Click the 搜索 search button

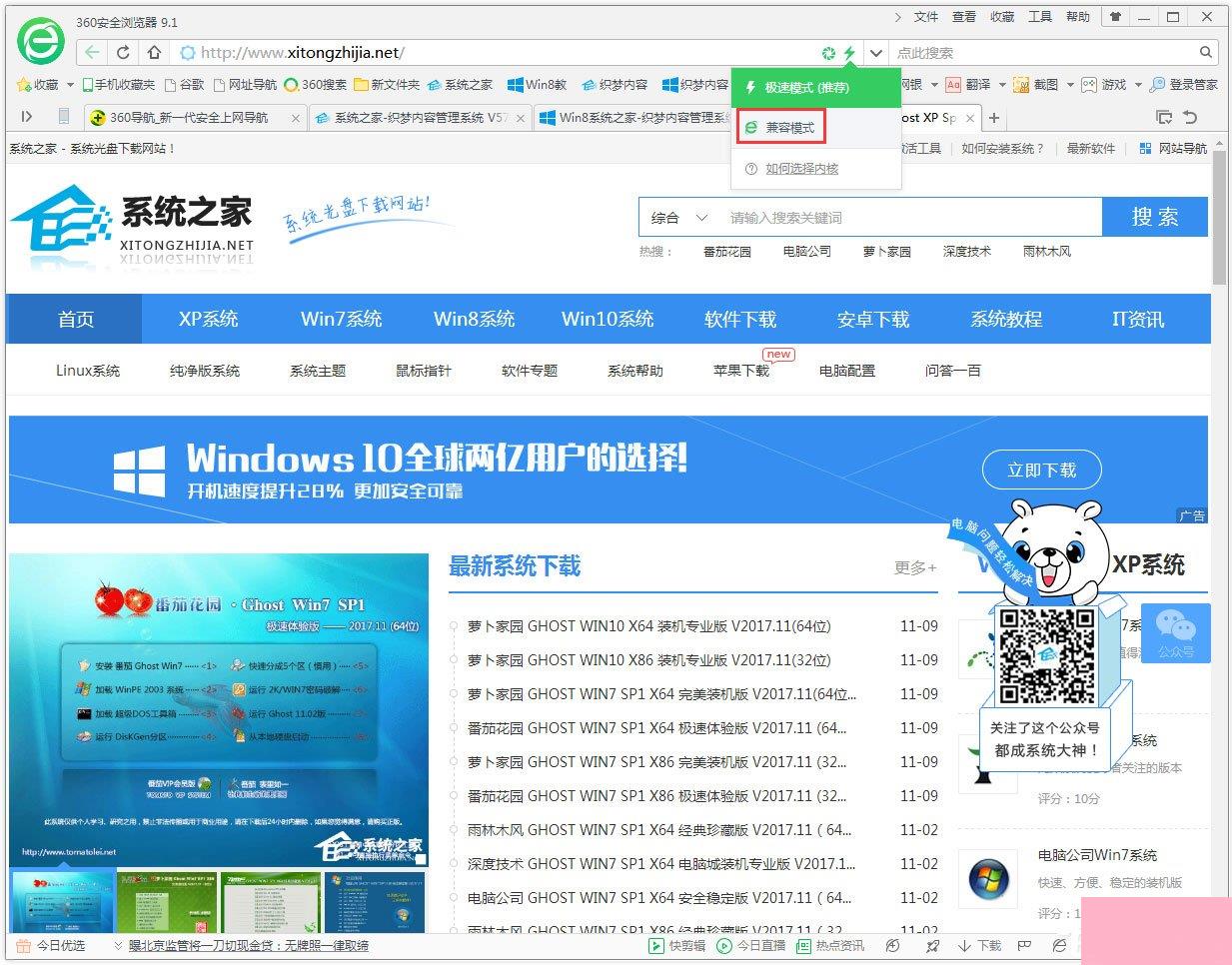1154,217
